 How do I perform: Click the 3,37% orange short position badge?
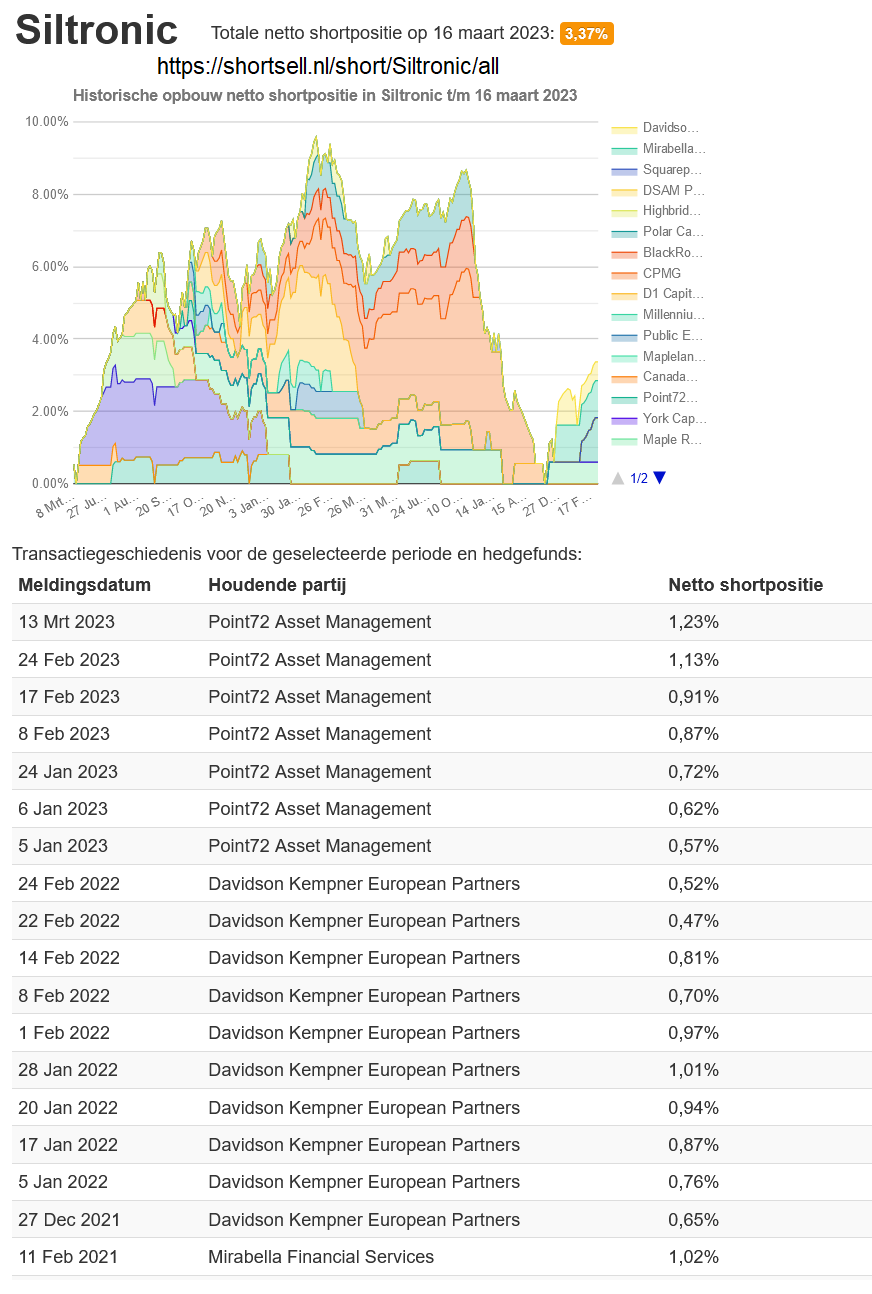coord(586,34)
